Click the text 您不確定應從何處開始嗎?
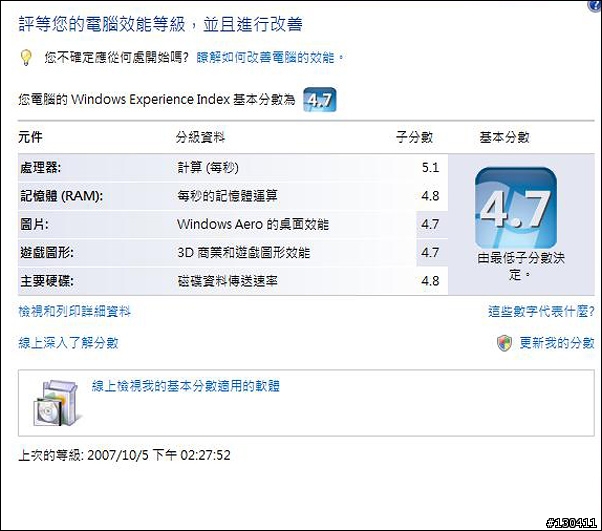This screenshot has height=531, width=602. point(117,58)
